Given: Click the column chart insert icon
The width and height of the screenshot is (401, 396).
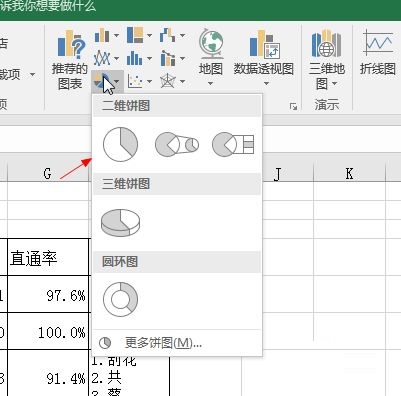Looking at the screenshot, I should pyautogui.click(x=102, y=35).
